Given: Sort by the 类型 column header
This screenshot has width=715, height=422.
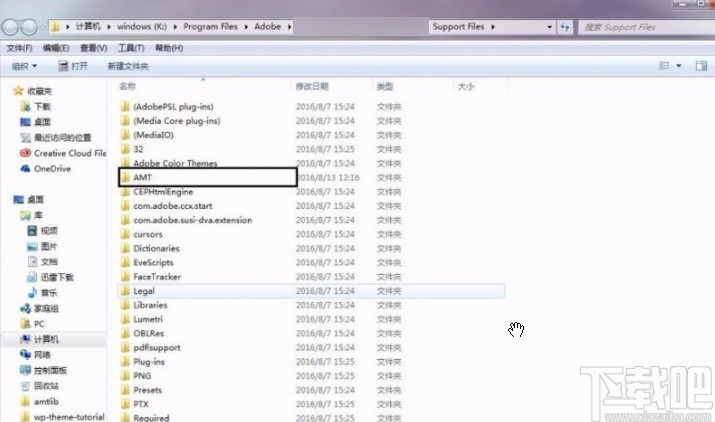Looking at the screenshot, I should [385, 86].
